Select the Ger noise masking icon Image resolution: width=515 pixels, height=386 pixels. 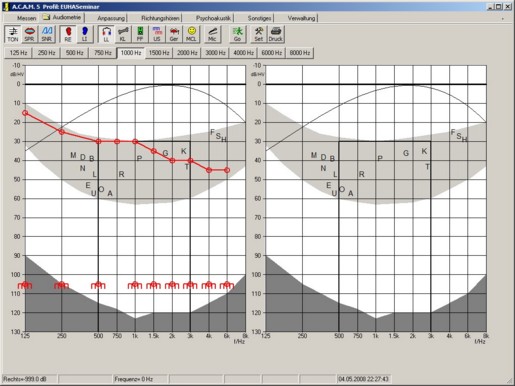tap(174, 34)
